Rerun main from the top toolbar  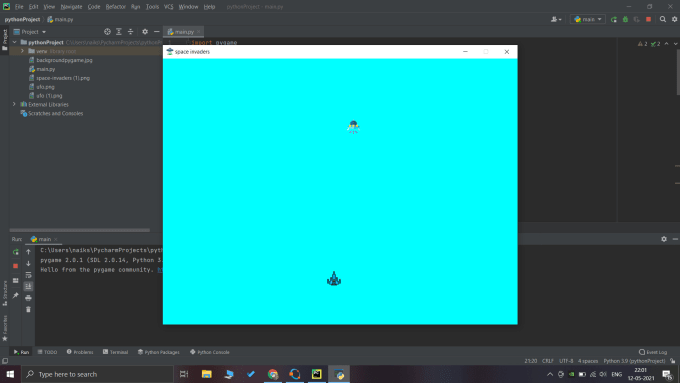point(614,20)
